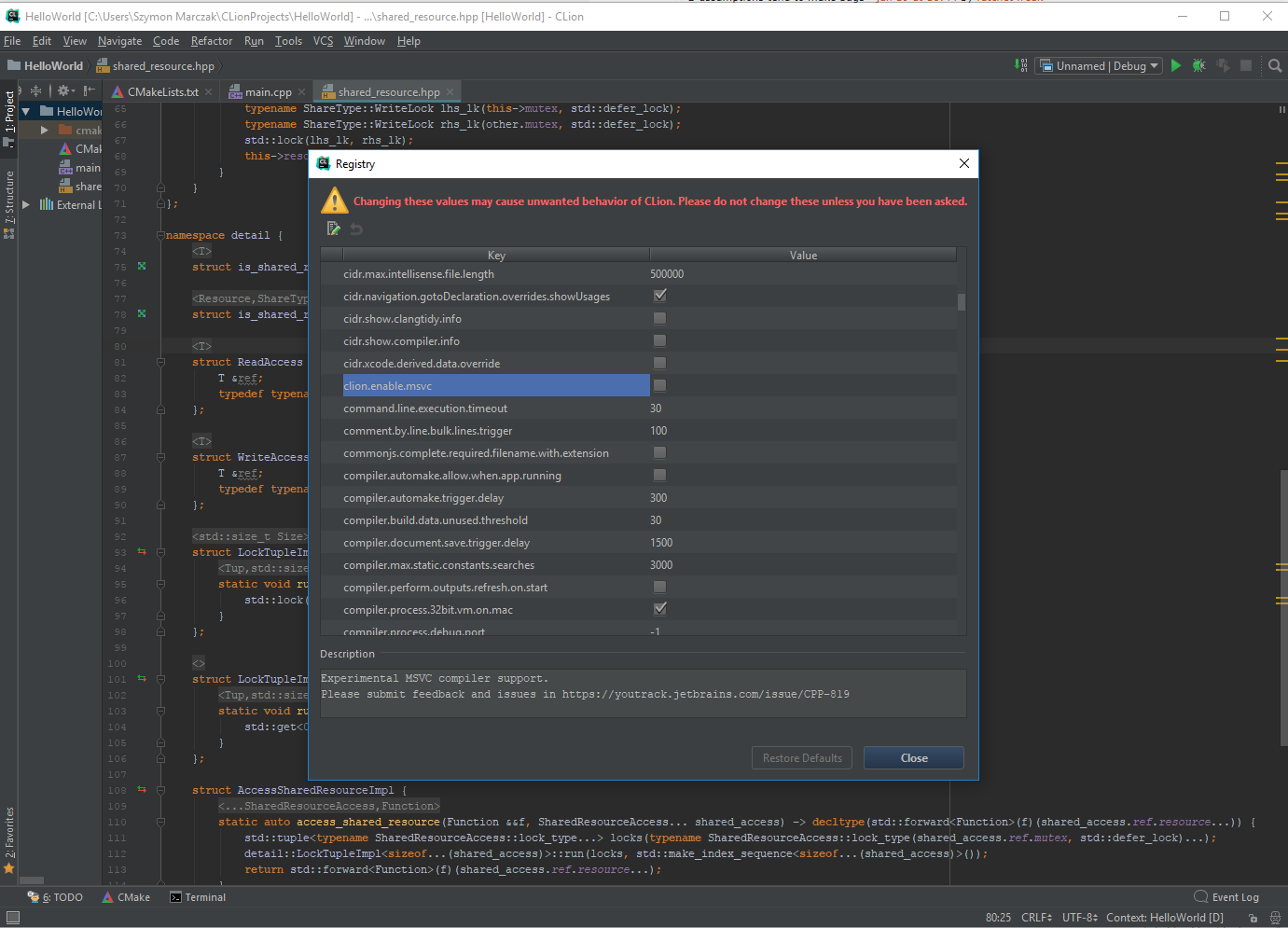Fold code block at line 70
1288x928 pixels.
coord(160,187)
